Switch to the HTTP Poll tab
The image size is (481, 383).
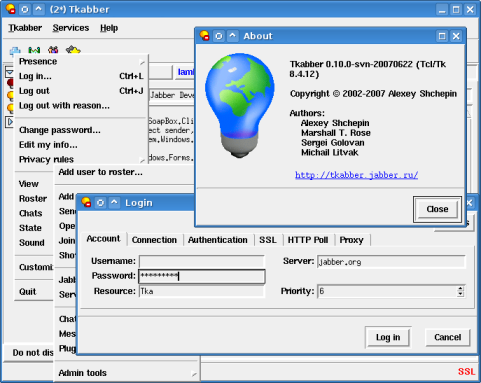click(x=308, y=240)
